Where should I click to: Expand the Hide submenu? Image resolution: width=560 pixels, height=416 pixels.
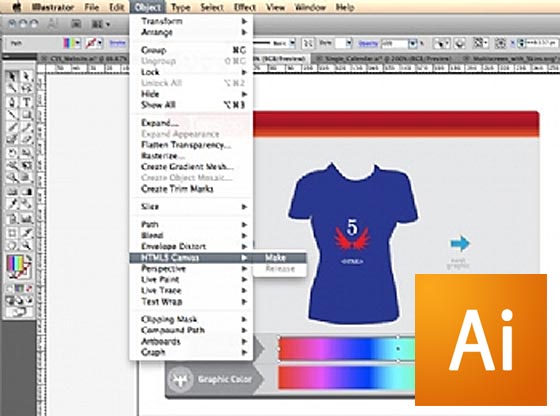[x=191, y=94]
